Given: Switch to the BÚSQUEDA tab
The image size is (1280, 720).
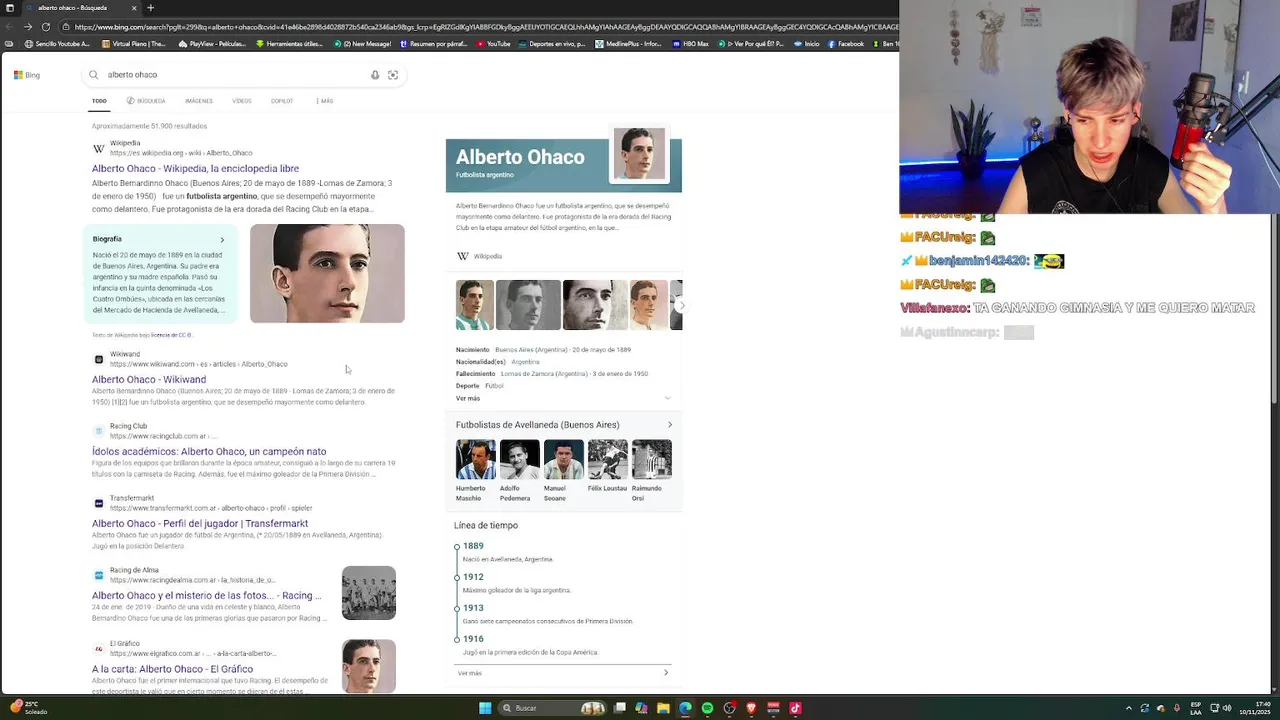Looking at the screenshot, I should (x=146, y=101).
